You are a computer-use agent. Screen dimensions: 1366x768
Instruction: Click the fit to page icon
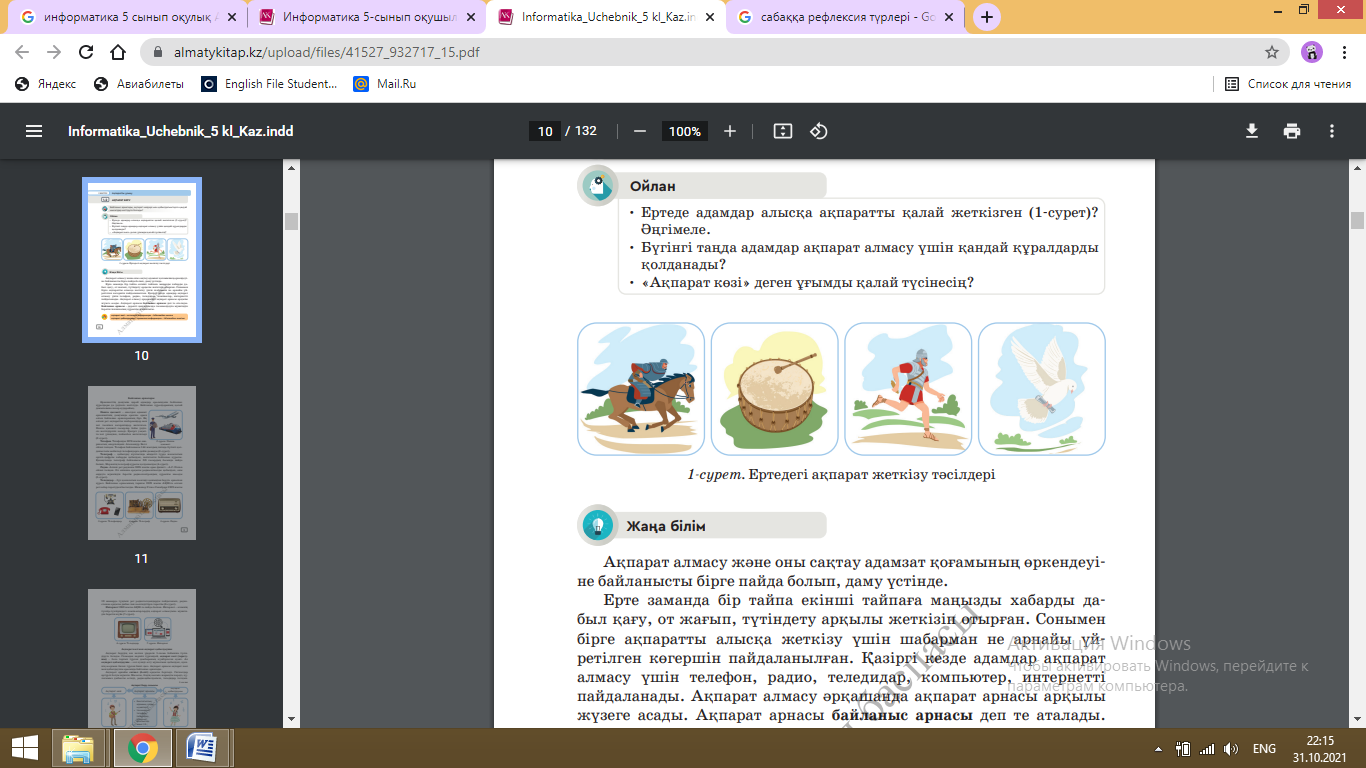783,131
